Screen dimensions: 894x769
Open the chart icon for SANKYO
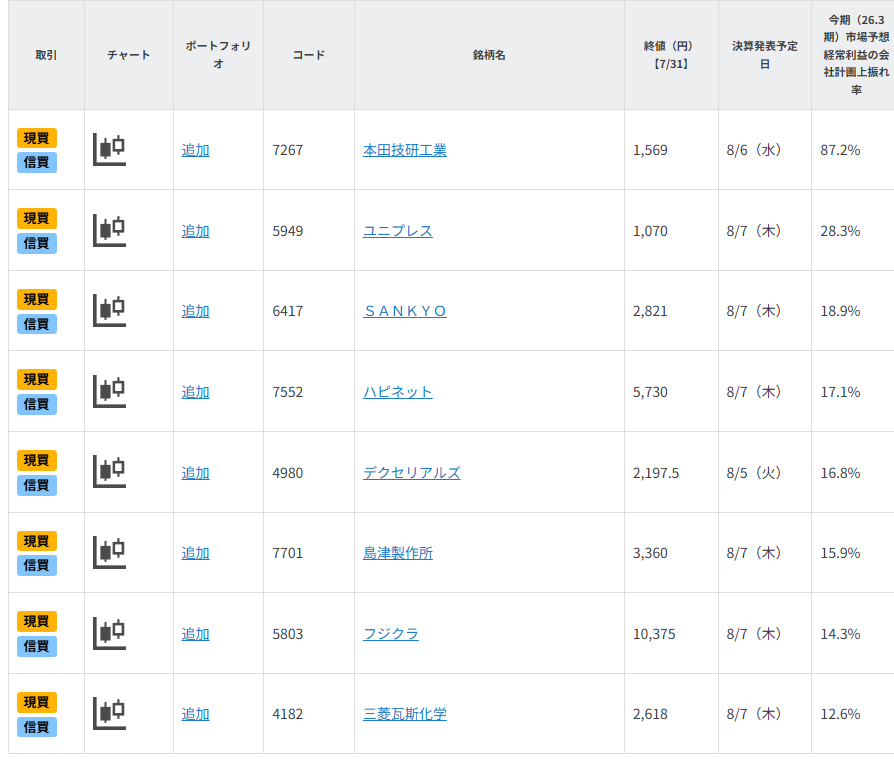pyautogui.click(x=109, y=311)
